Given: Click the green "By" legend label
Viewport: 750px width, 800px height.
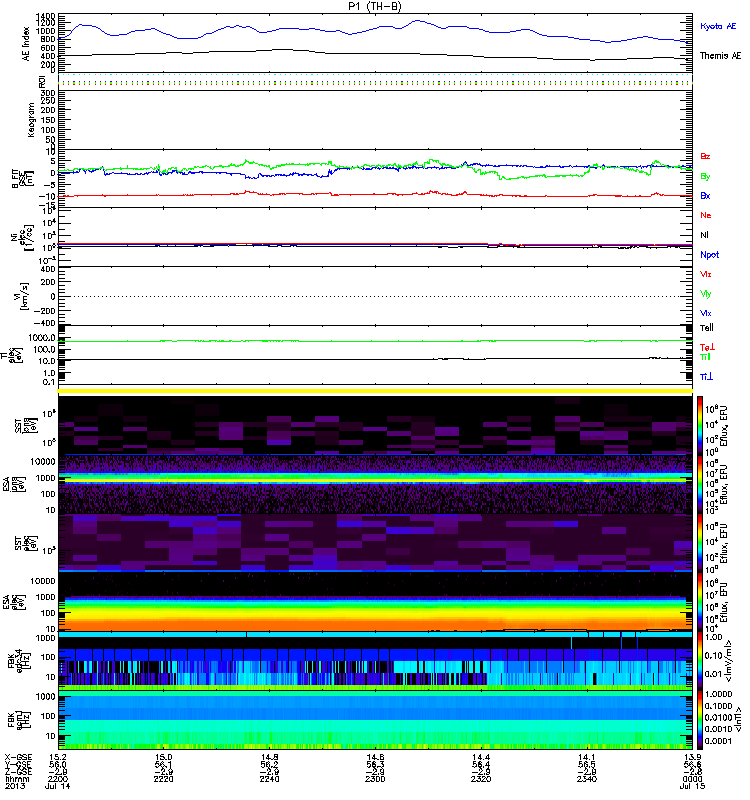Looking at the screenshot, I should [x=705, y=177].
